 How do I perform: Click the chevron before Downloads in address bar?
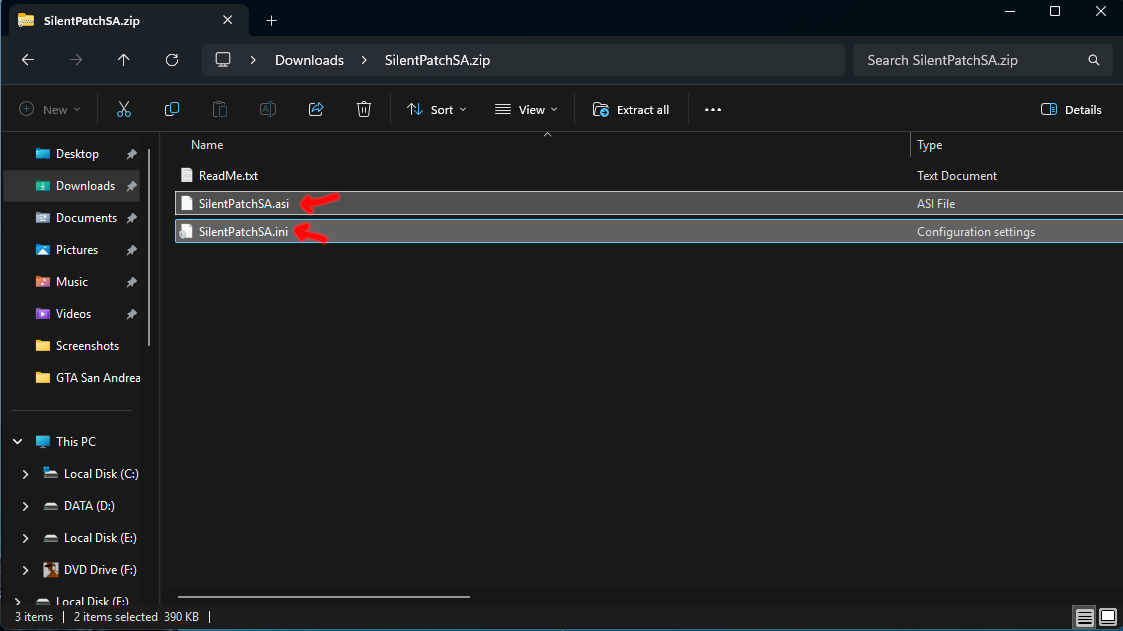253,60
